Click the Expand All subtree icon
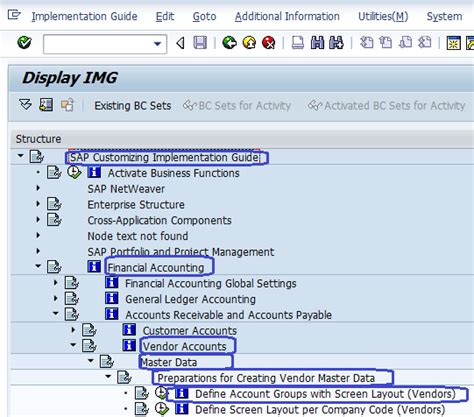 [x=25, y=105]
